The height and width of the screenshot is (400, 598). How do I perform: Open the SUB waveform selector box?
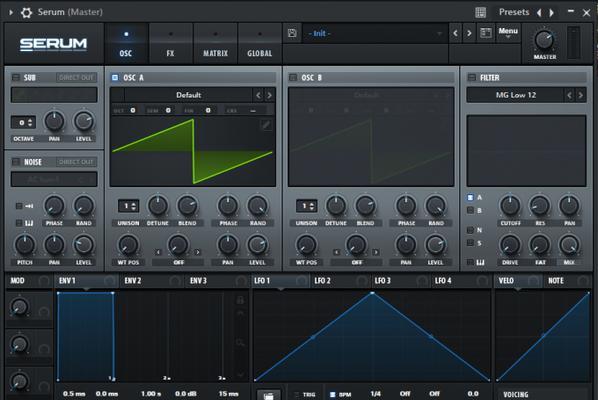click(x=54, y=95)
